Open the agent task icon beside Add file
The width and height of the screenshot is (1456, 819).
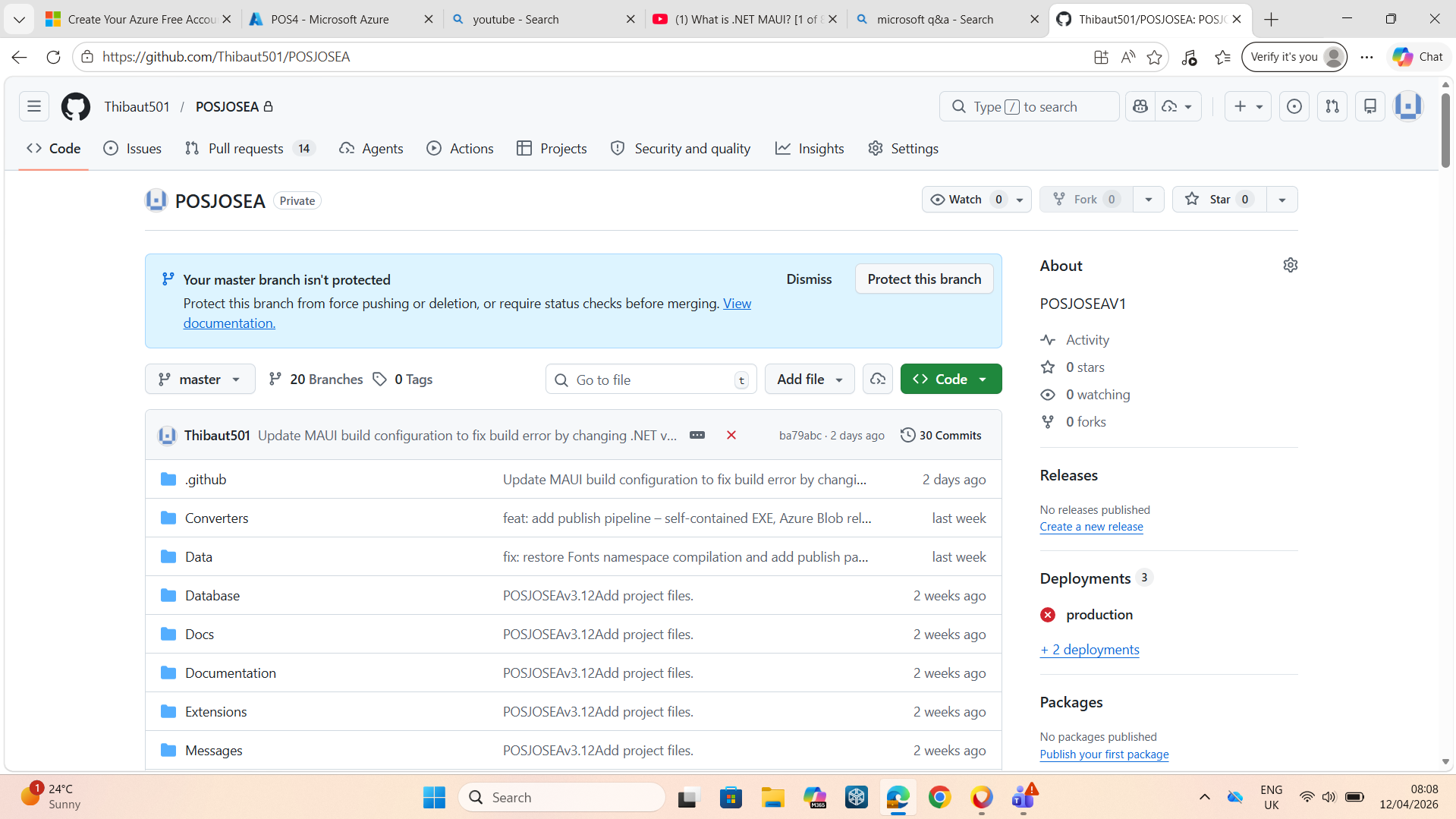pos(878,379)
